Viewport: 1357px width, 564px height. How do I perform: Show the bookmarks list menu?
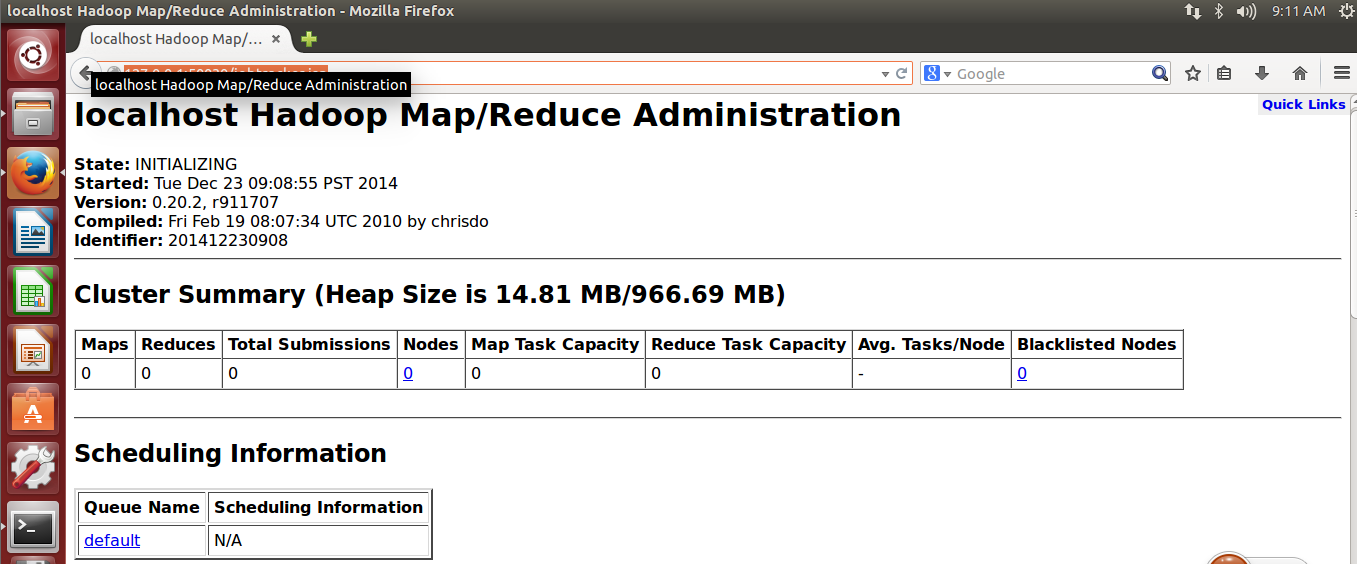[x=1225, y=73]
